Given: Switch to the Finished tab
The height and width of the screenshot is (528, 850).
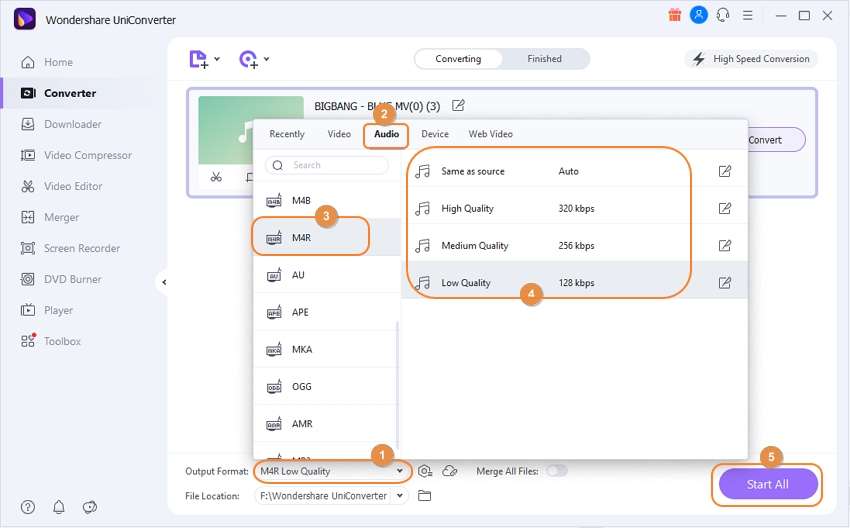Looking at the screenshot, I should 544,59.
